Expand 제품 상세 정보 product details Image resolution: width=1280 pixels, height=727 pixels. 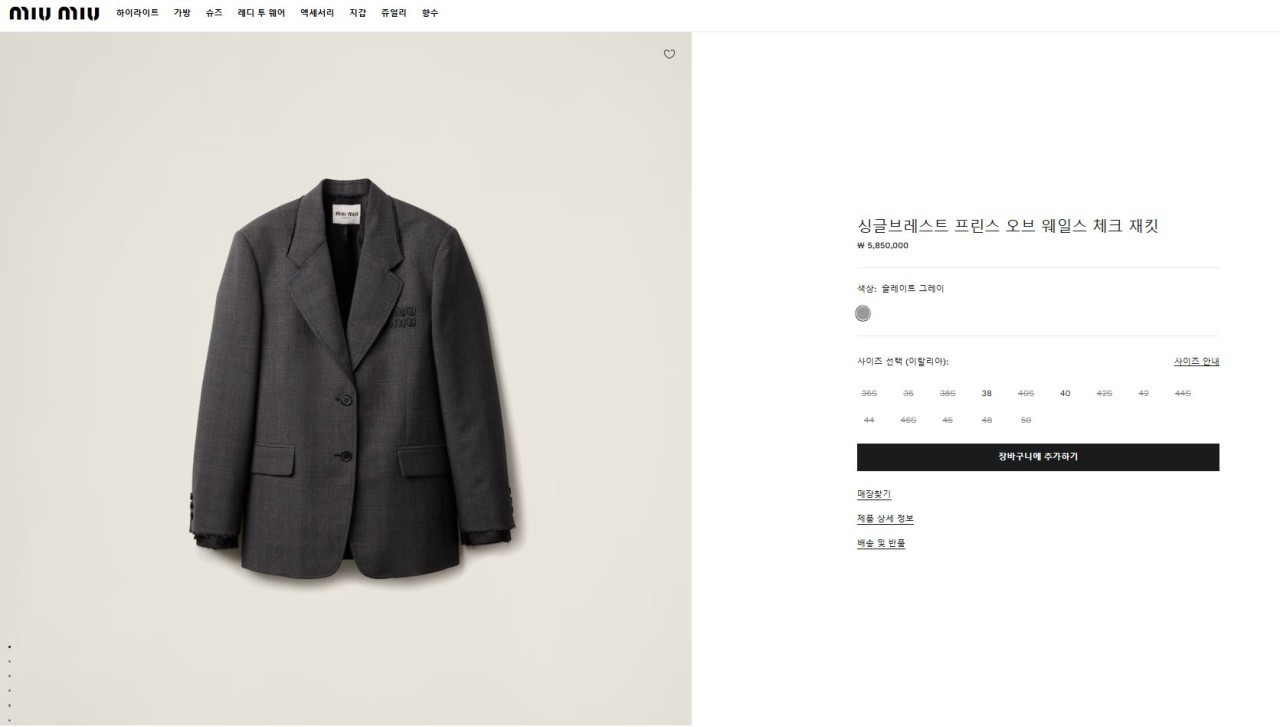885,519
